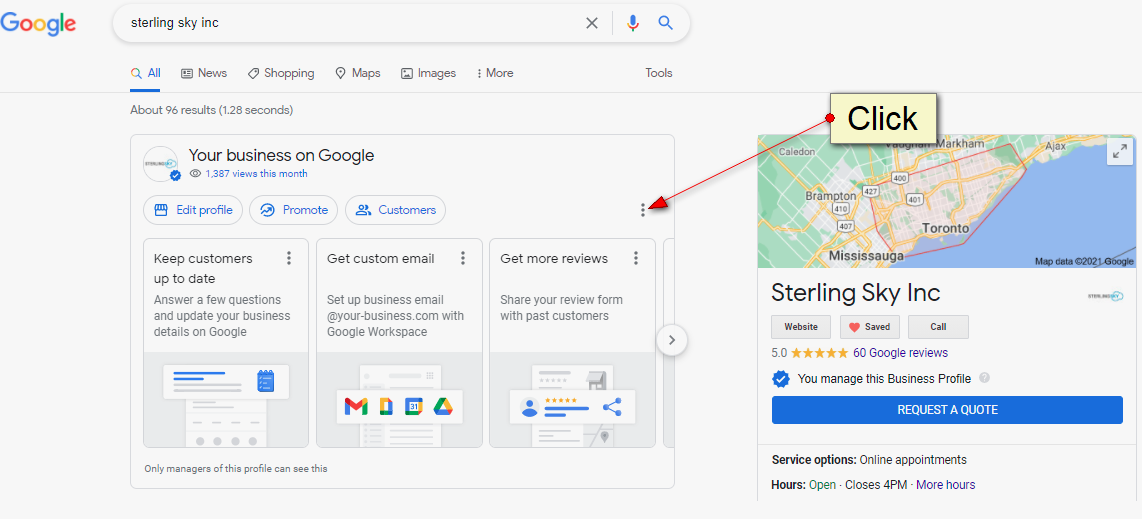This screenshot has width=1142, height=519.
Task: Submit search with magnifier icon
Action: tap(666, 23)
